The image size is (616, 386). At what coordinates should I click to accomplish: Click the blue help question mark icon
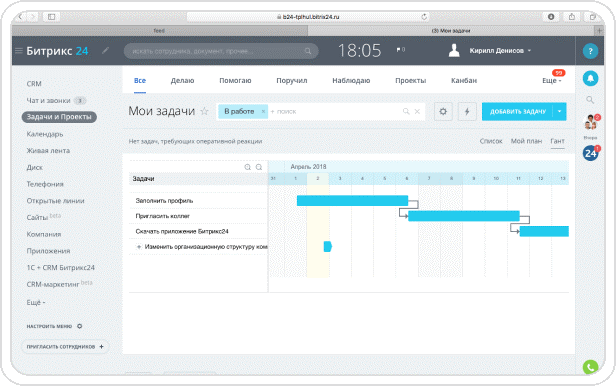click(x=590, y=51)
